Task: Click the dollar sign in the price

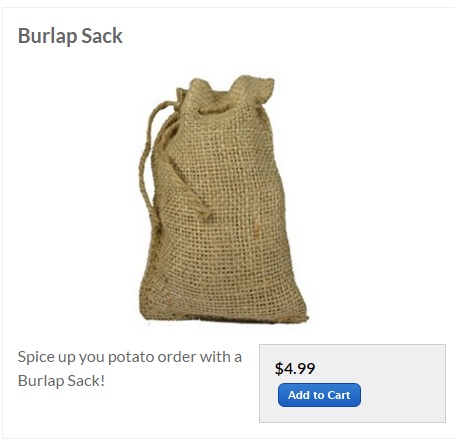Action: 279,369
